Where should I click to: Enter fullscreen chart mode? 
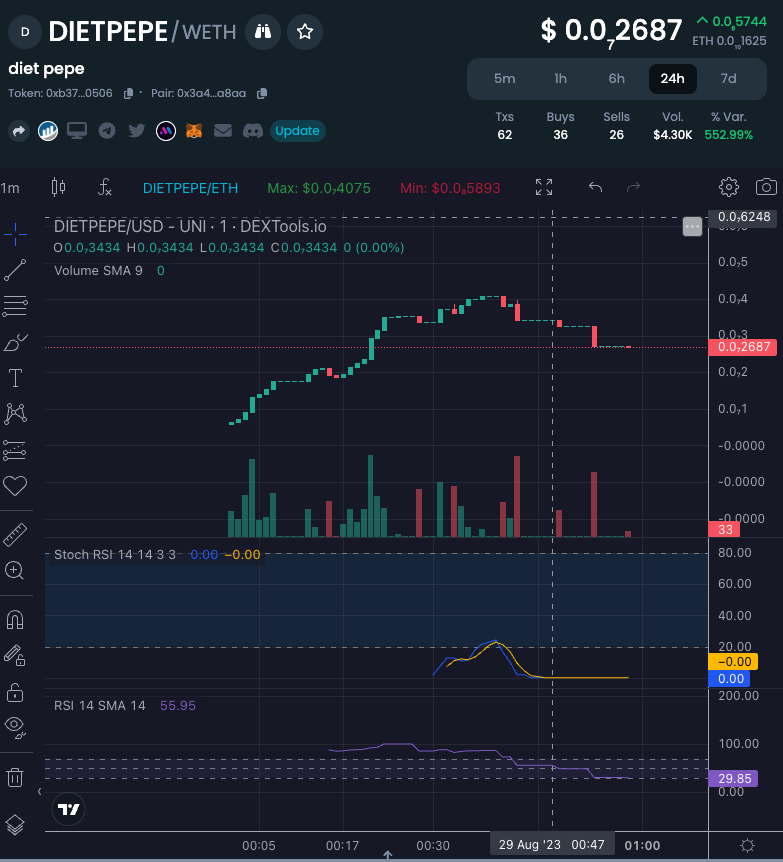(544, 187)
